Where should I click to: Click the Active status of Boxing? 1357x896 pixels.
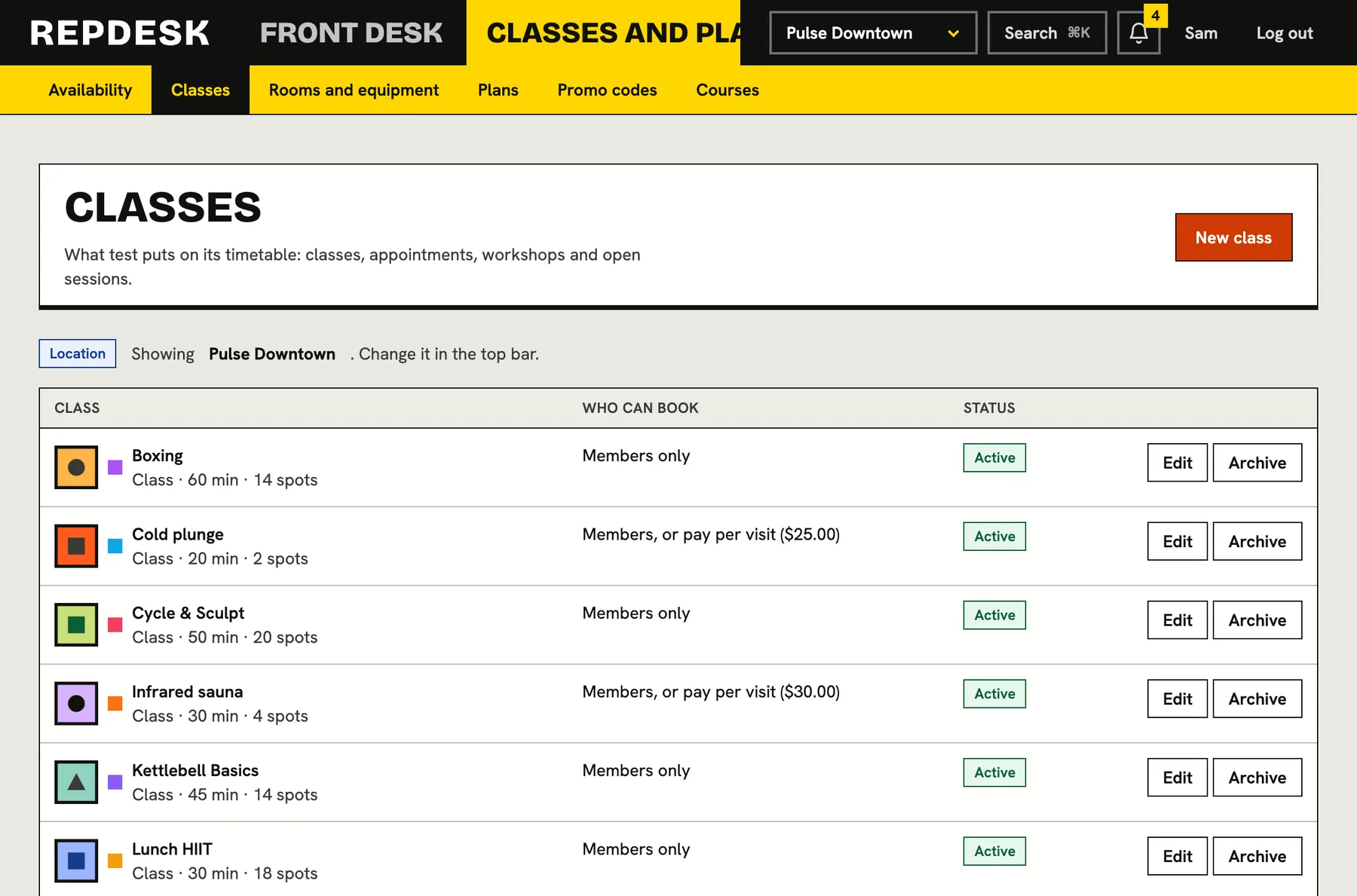coord(994,457)
